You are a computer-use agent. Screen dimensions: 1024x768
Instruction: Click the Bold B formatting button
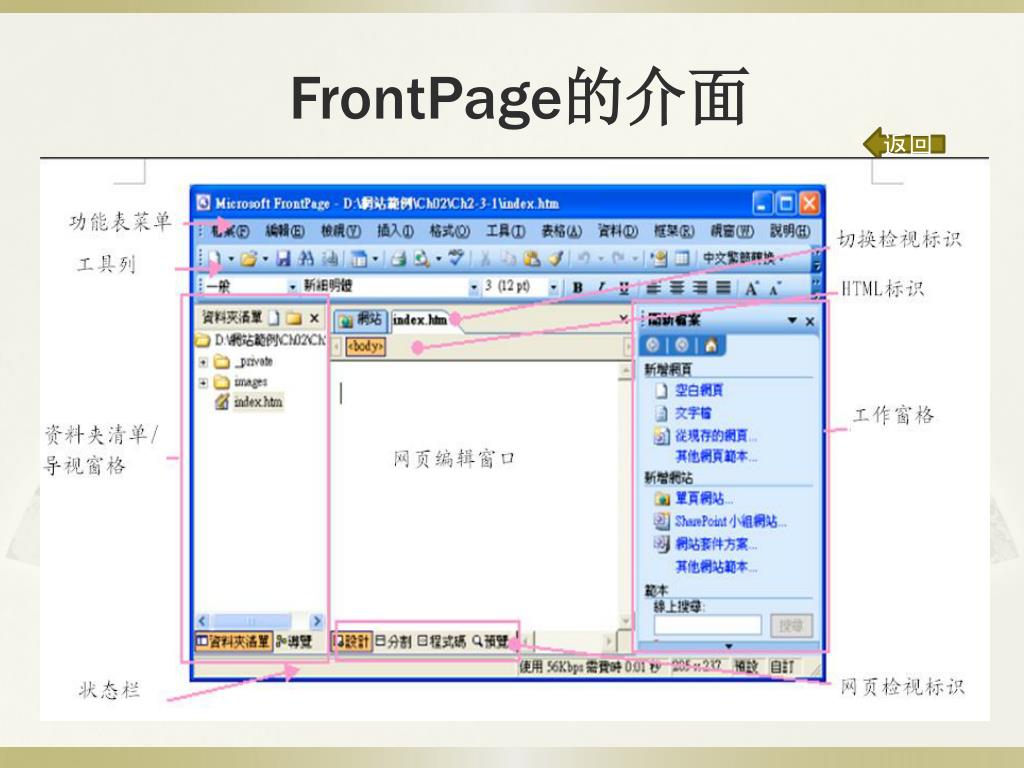(577, 287)
